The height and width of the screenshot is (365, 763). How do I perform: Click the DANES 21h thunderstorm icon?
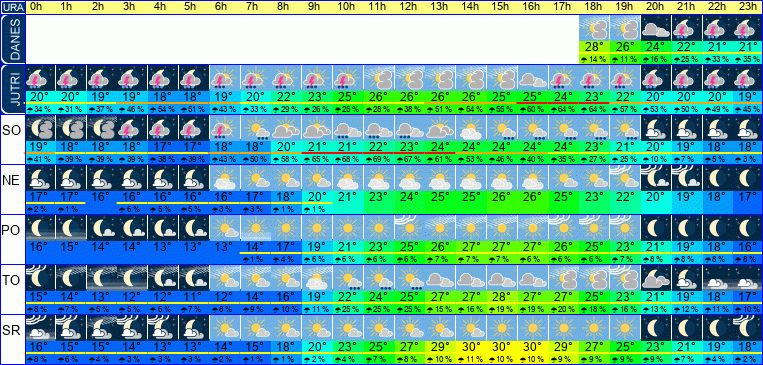[x=686, y=29]
